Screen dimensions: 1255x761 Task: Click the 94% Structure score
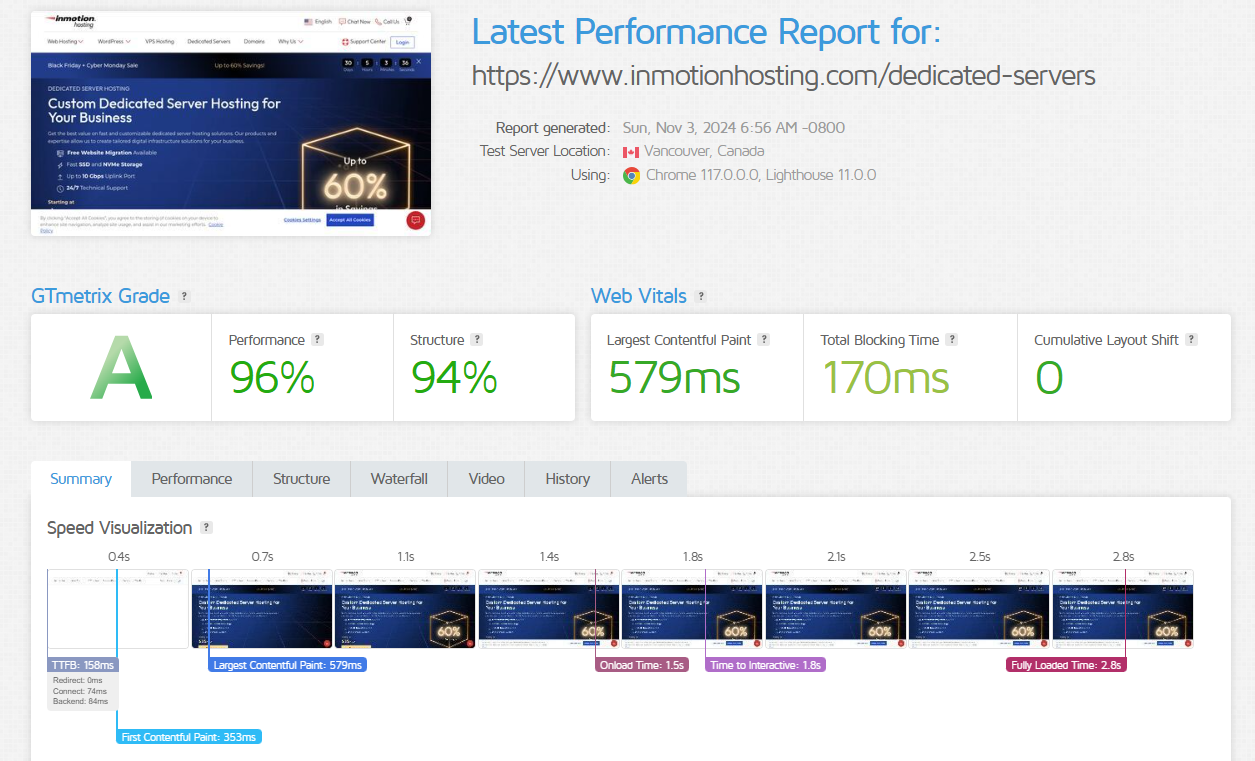(x=454, y=378)
